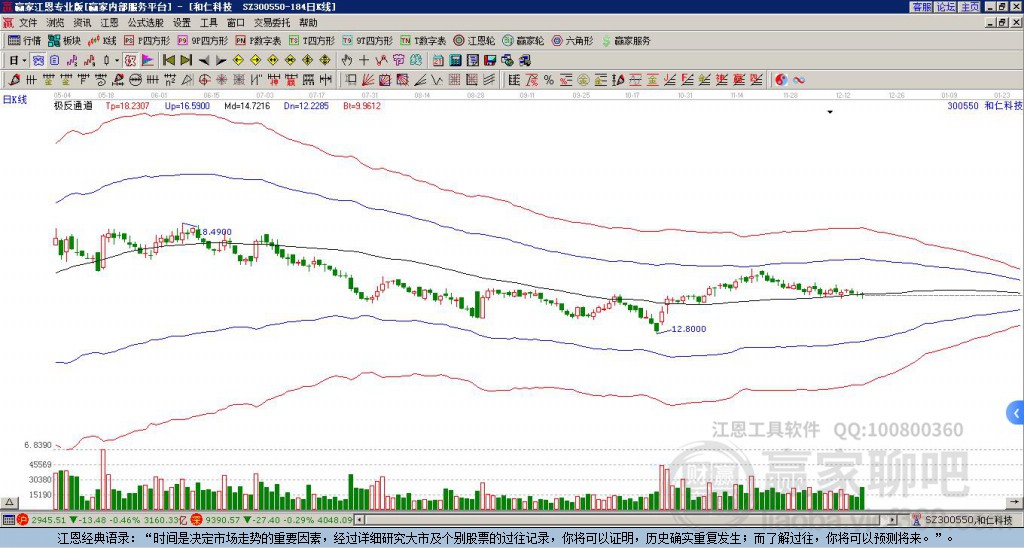
Task: Expand the candlestick style dropdown arrow
Action: click(117, 61)
